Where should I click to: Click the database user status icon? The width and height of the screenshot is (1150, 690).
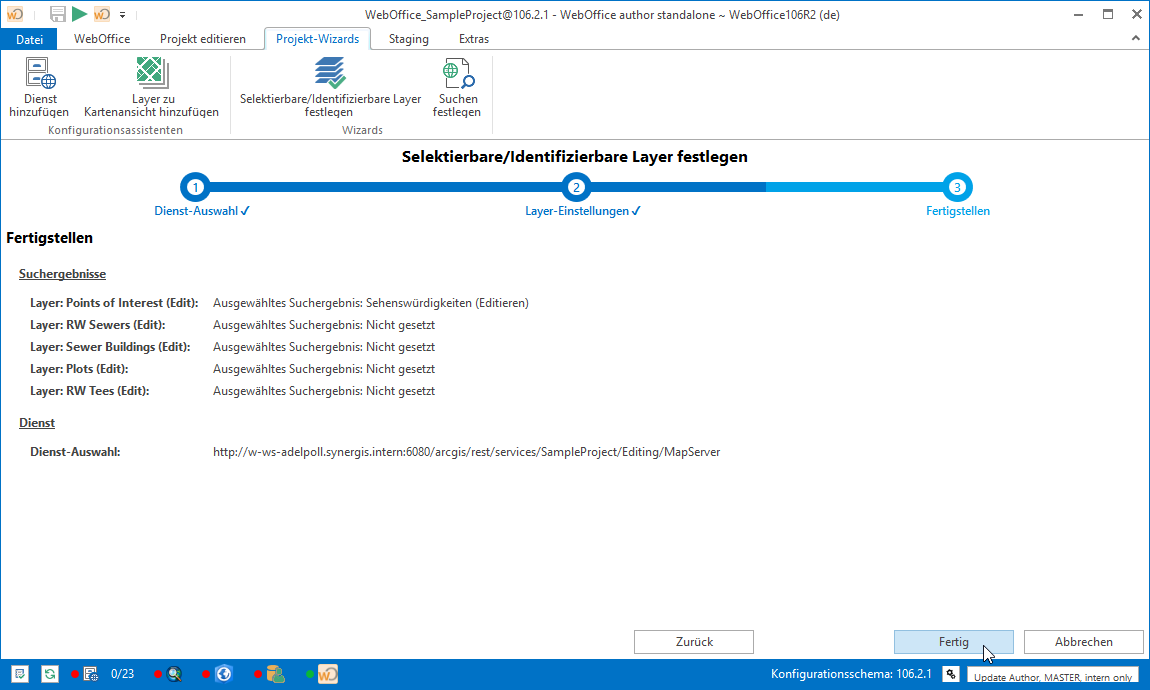[275, 674]
